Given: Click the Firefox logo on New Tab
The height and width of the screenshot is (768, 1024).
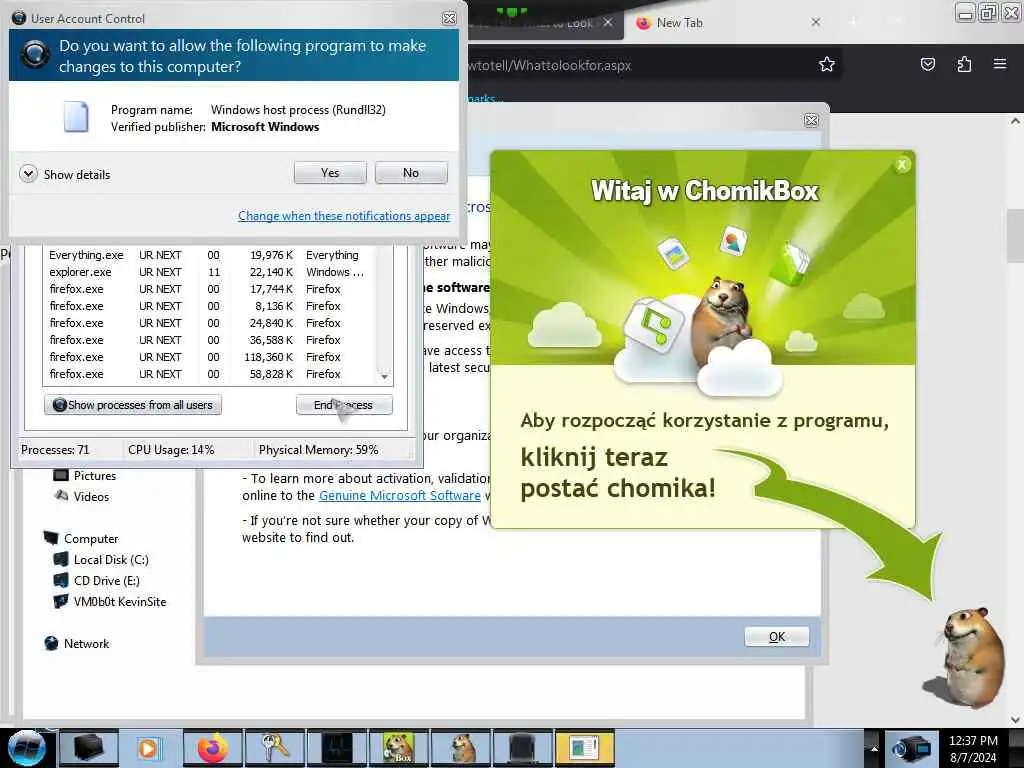Looking at the screenshot, I should tap(643, 23).
